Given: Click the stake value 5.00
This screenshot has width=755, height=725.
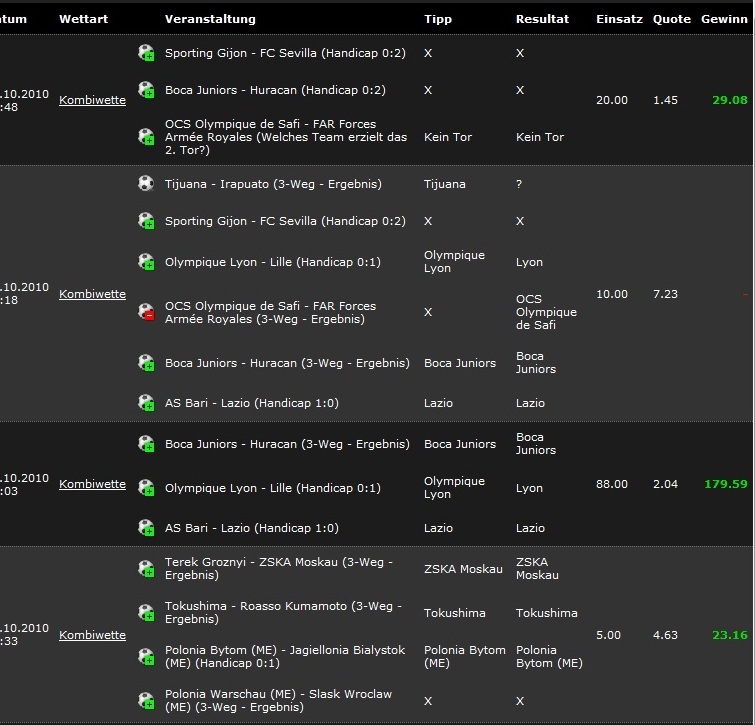Looking at the screenshot, I should coord(609,635).
